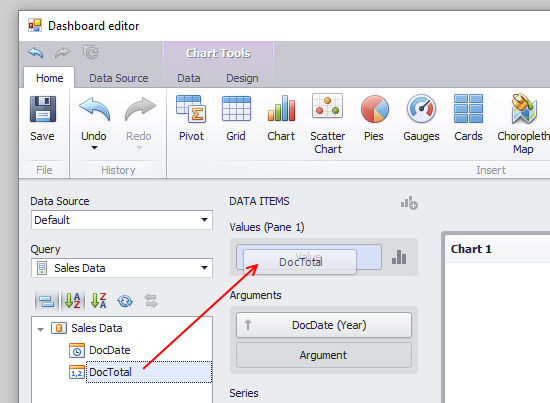Toggle descending Z-A field sort
This screenshot has width=550, height=403.
[x=99, y=301]
